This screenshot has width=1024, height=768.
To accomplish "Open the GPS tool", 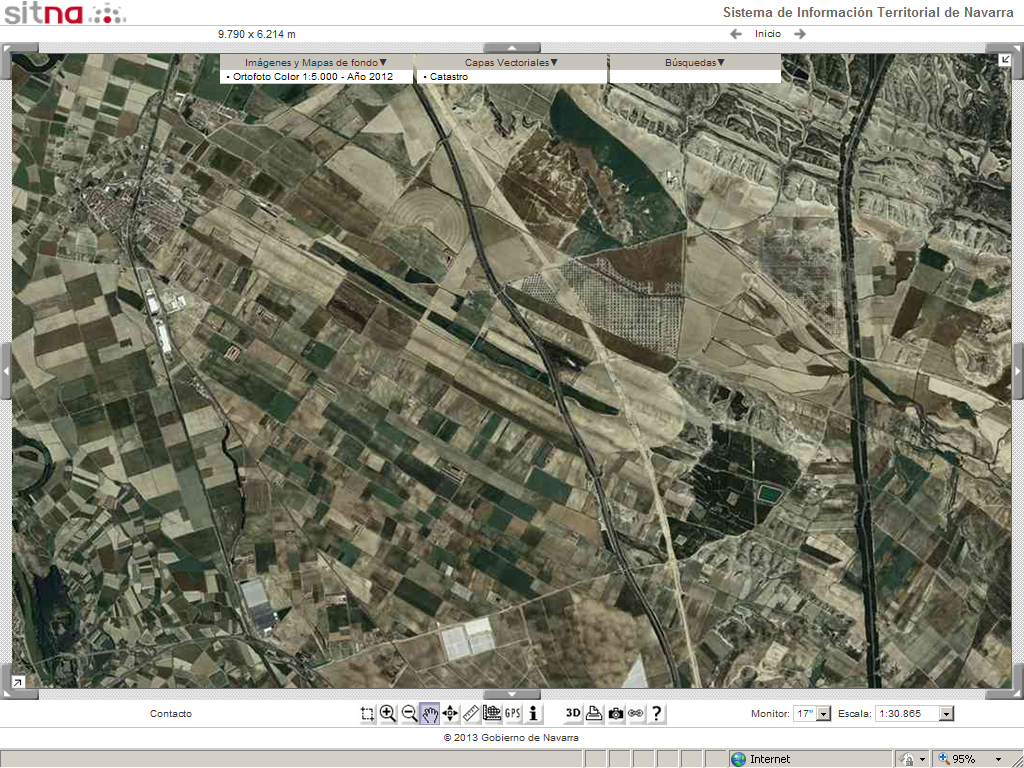I will click(x=513, y=713).
